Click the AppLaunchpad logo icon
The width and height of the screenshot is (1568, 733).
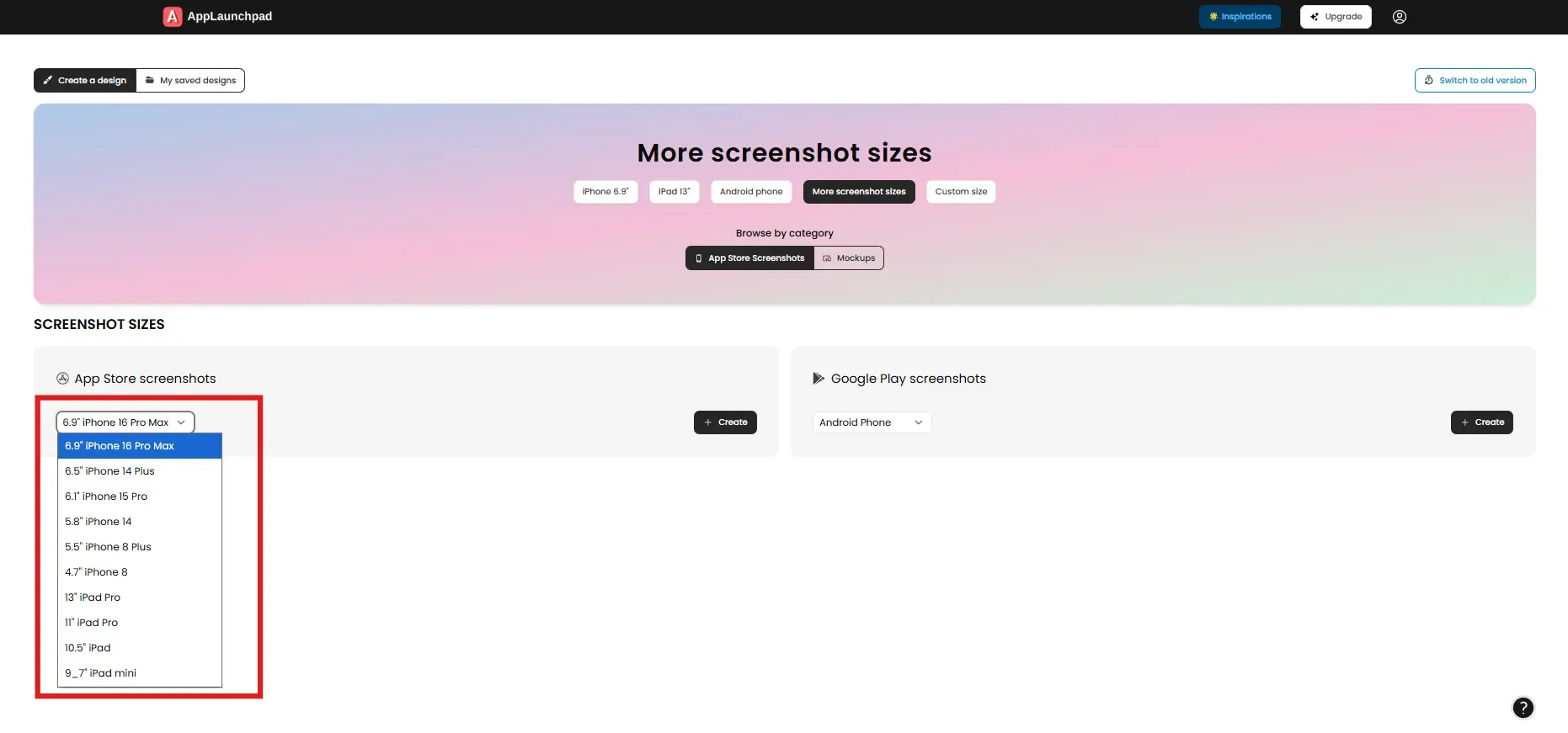(173, 17)
